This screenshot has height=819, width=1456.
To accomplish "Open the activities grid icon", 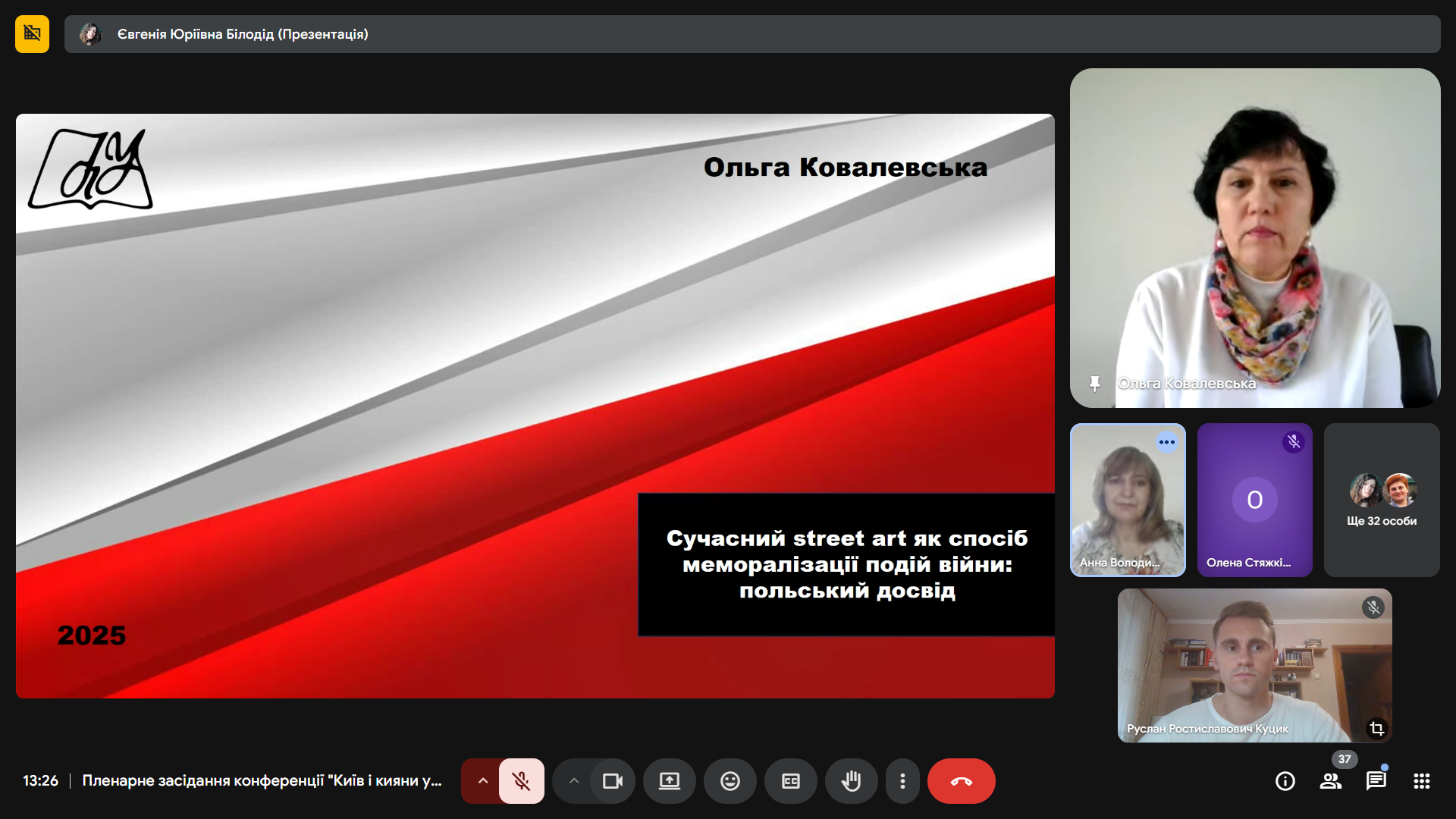I will coord(1421,781).
